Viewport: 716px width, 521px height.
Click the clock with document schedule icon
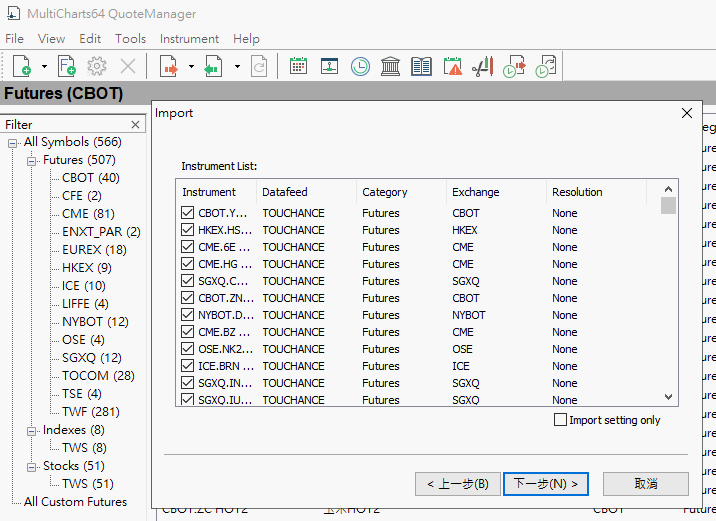(x=546, y=66)
